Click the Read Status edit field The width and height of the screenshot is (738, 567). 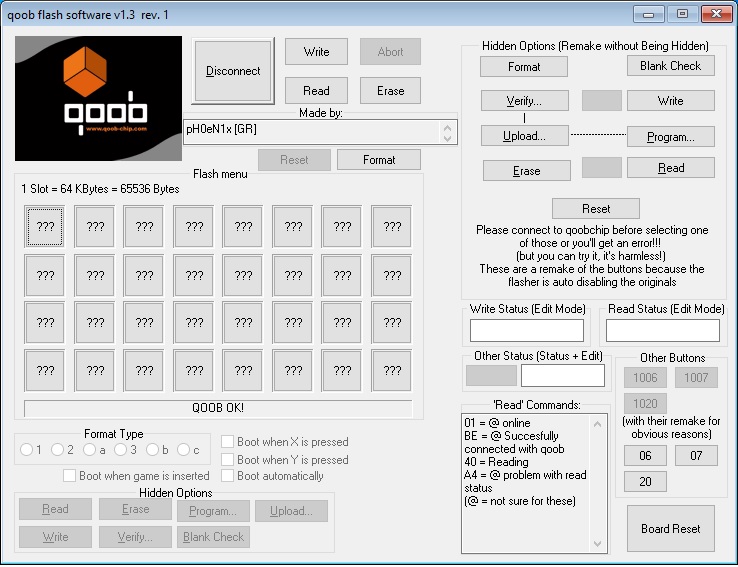(x=663, y=330)
